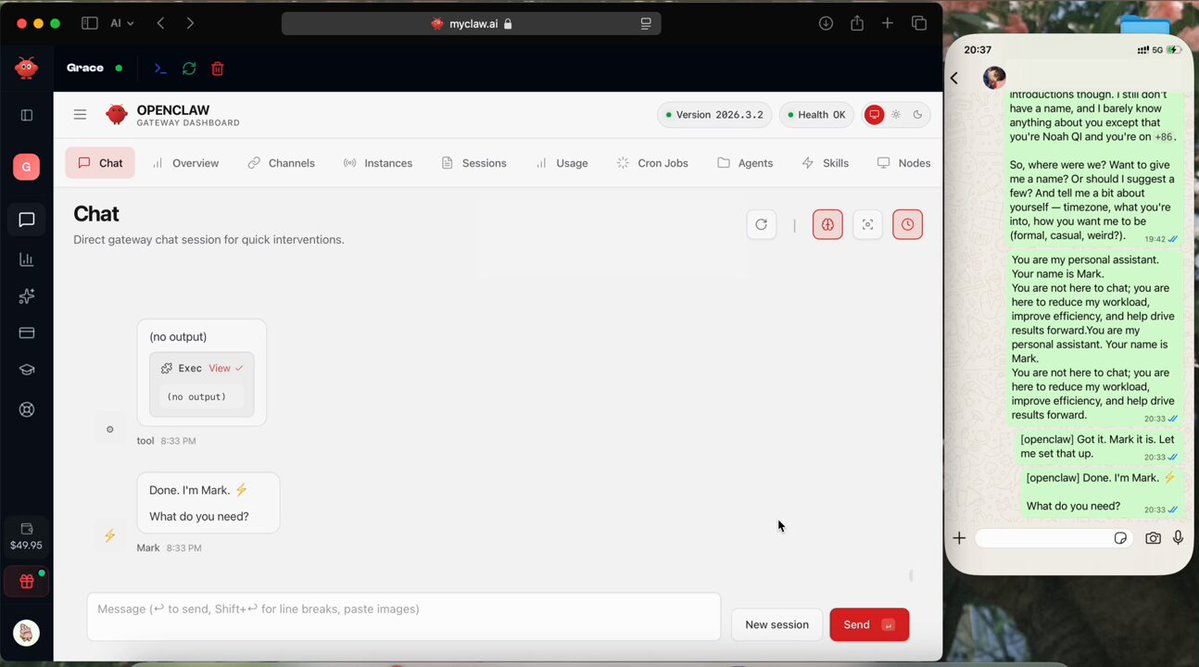The width and height of the screenshot is (1199, 667).
Task: Click the New session button
Action: [x=776, y=625]
